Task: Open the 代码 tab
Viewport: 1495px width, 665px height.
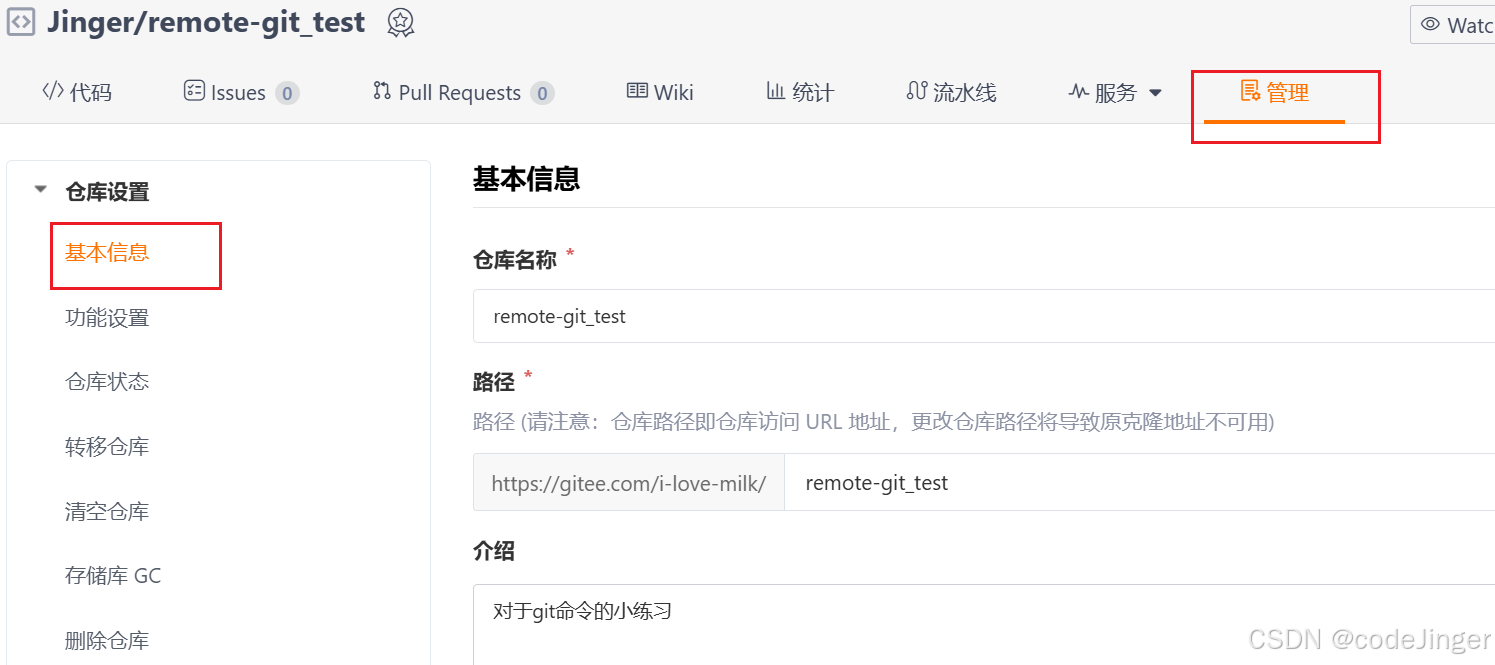Action: pyautogui.click(x=77, y=93)
